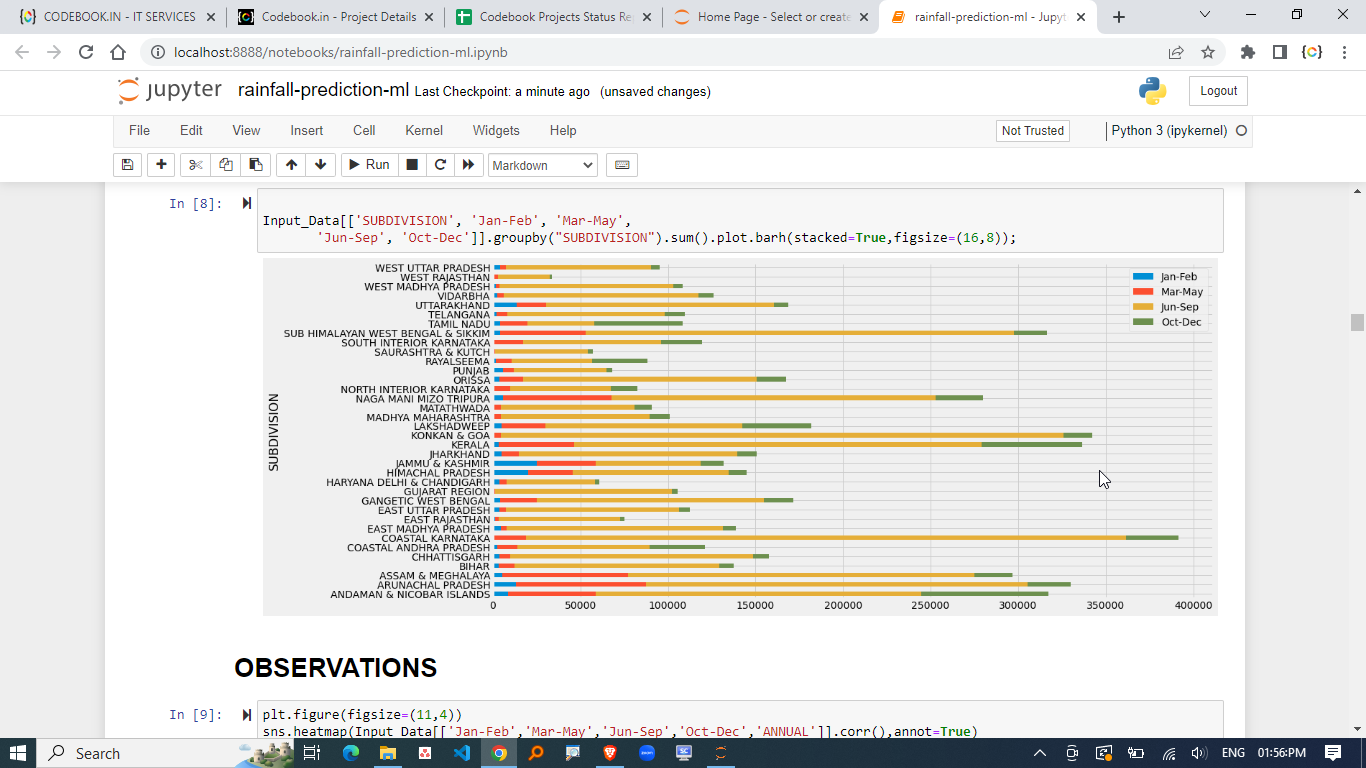Viewport: 1366px width, 768px height.
Task: Paste cells below icon in toolbar
Action: coord(256,165)
